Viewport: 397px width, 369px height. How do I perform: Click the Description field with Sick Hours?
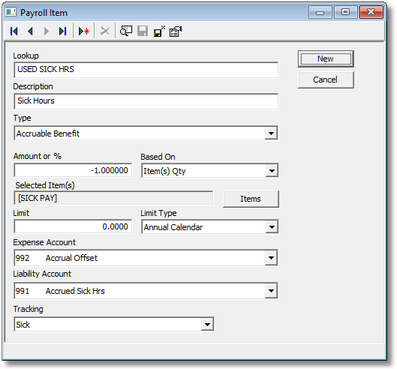point(146,101)
